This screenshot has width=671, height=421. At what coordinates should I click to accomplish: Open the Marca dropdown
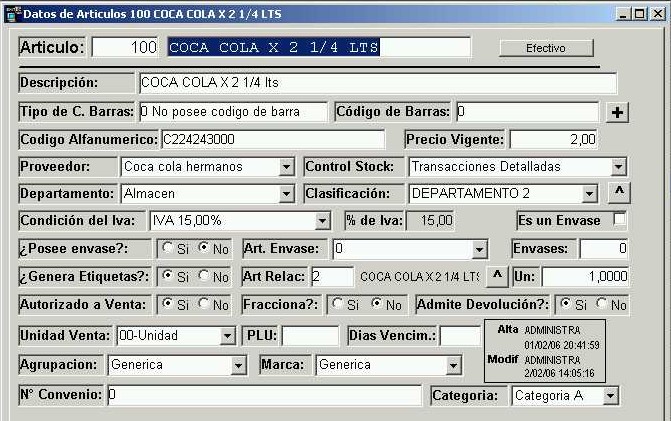tap(453, 366)
